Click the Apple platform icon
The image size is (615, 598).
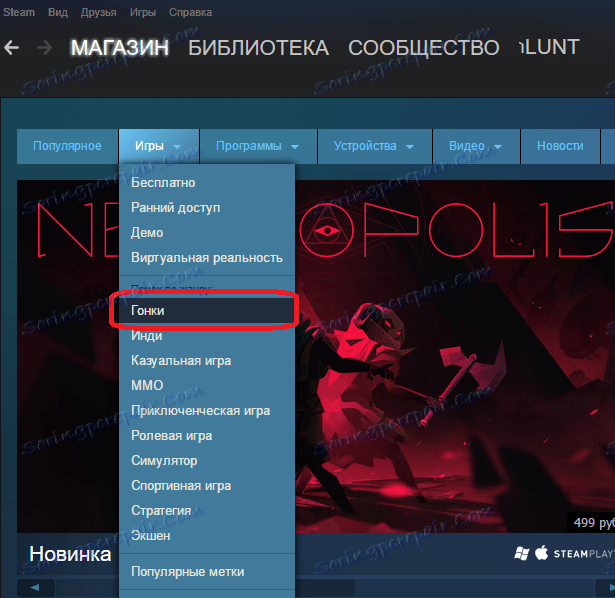point(542,553)
